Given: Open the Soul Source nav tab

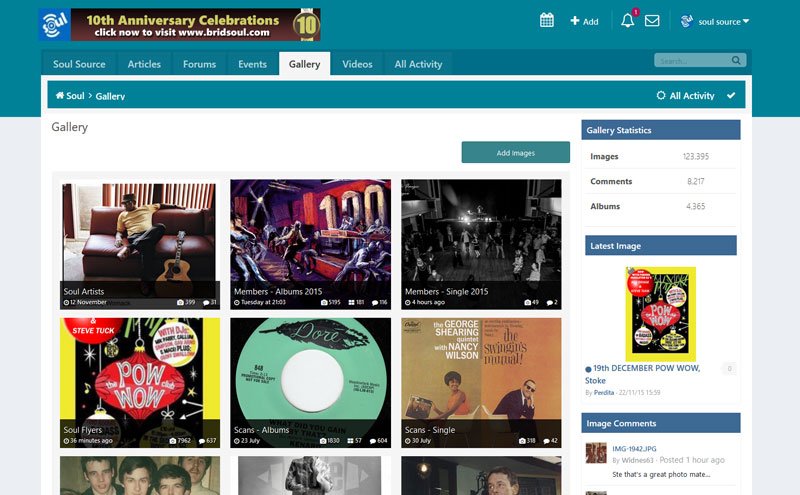Looking at the screenshot, I should pyautogui.click(x=79, y=64).
